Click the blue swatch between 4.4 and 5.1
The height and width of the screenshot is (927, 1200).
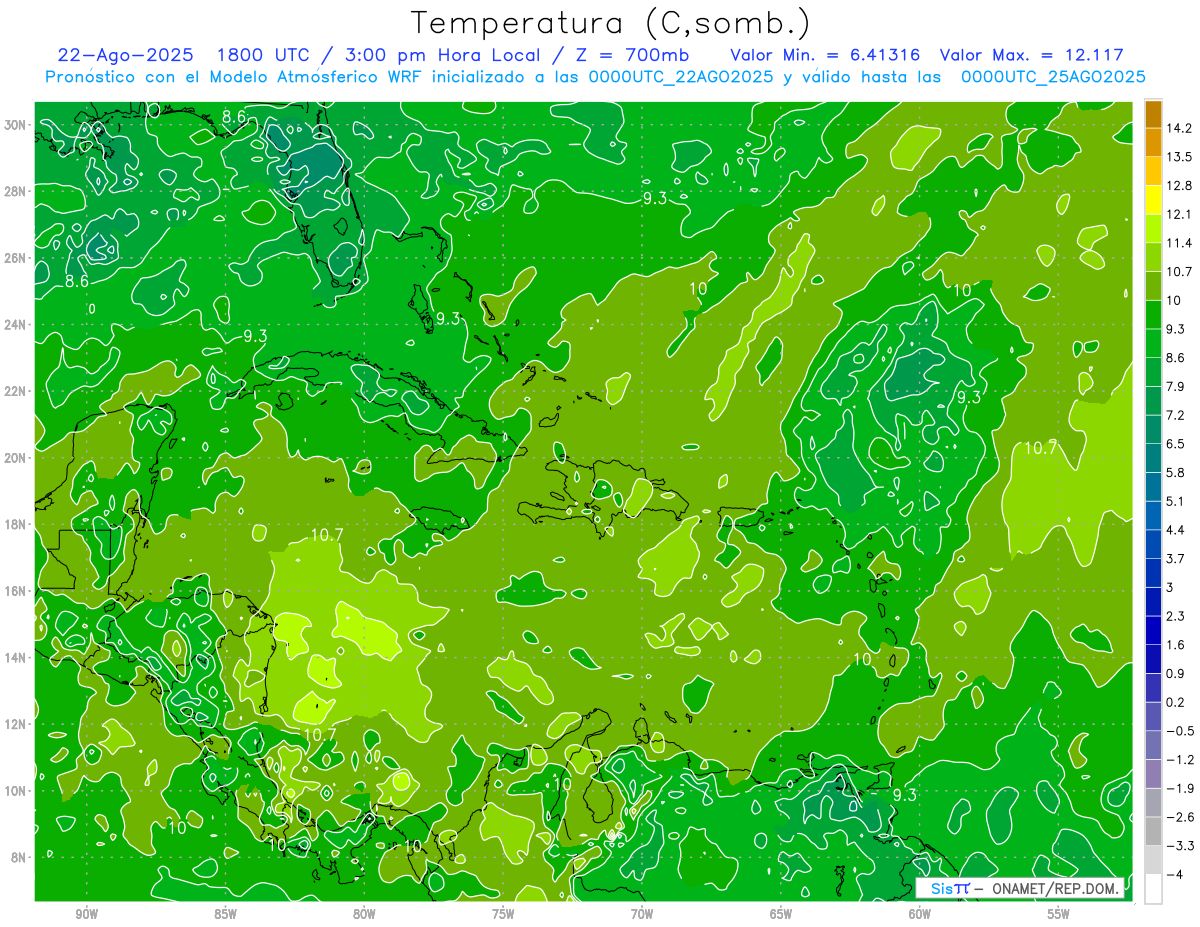(x=1153, y=516)
